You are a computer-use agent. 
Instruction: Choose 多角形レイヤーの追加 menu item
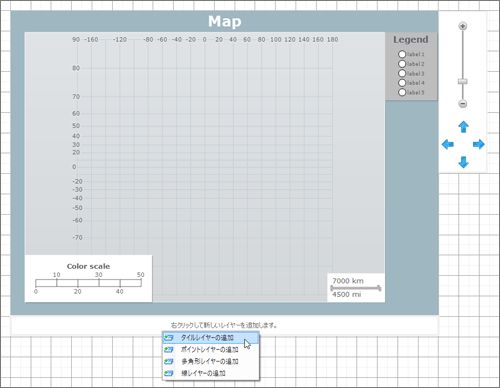(211, 361)
